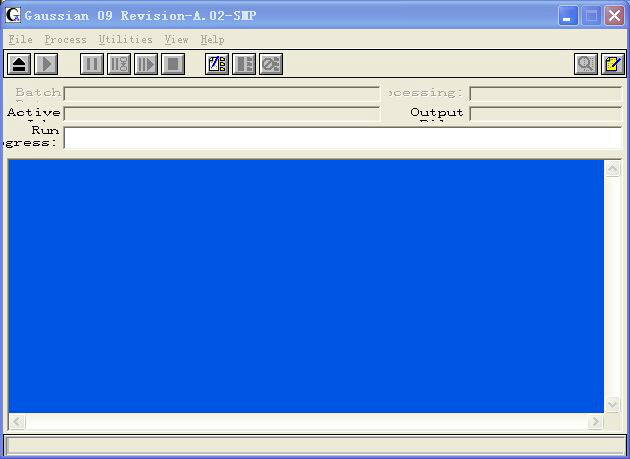Open output file with magnifier icon
The image size is (630, 459).
[x=586, y=64]
